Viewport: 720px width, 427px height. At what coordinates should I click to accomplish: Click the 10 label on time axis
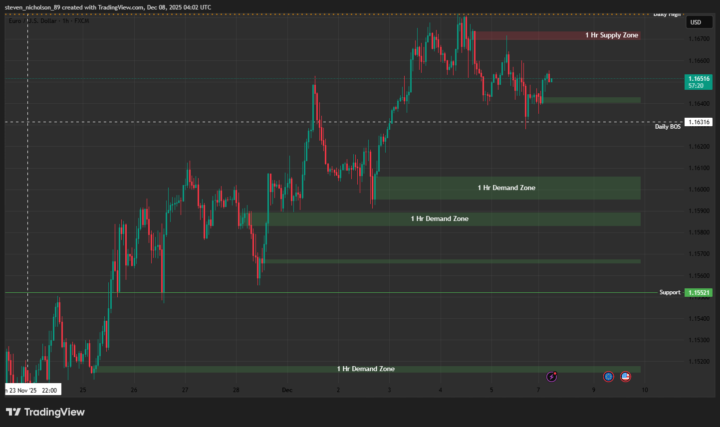645,390
